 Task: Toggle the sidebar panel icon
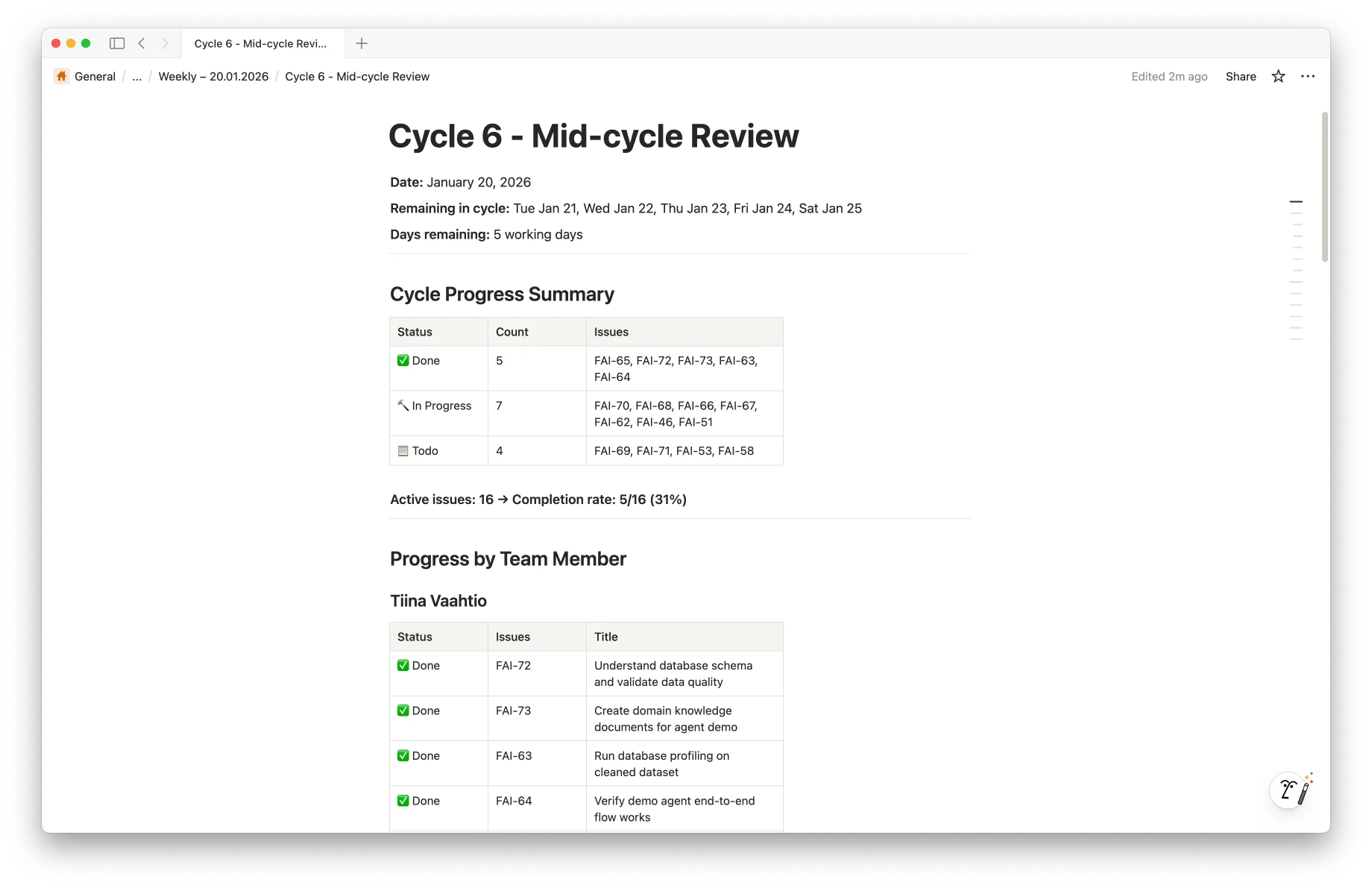click(117, 43)
